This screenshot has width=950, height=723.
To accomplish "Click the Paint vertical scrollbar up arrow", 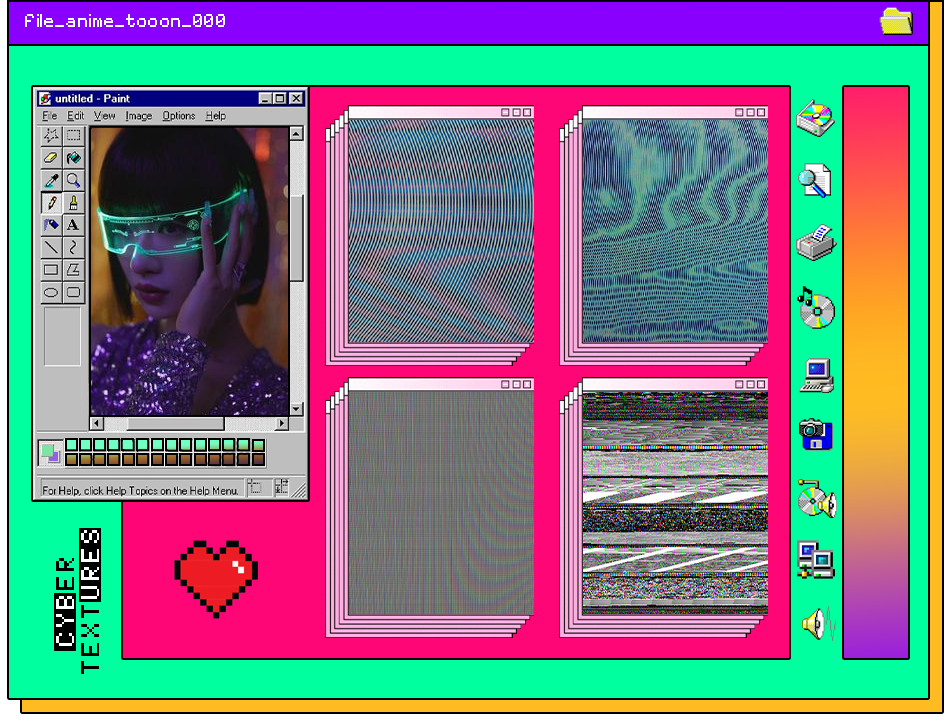I will coord(296,133).
